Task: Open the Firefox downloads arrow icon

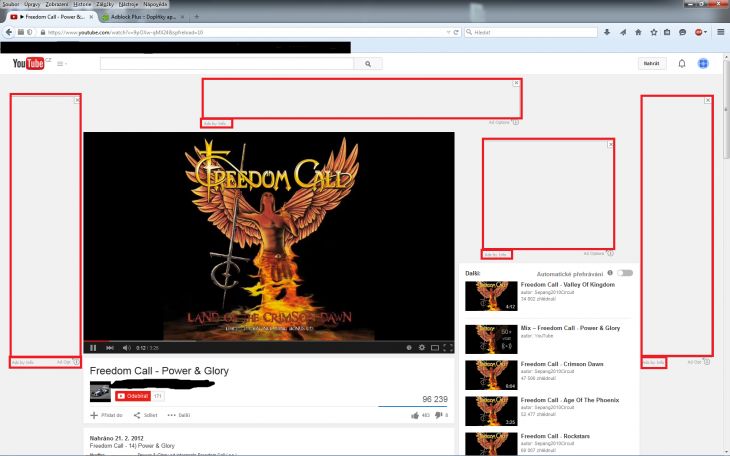Action: [x=607, y=32]
